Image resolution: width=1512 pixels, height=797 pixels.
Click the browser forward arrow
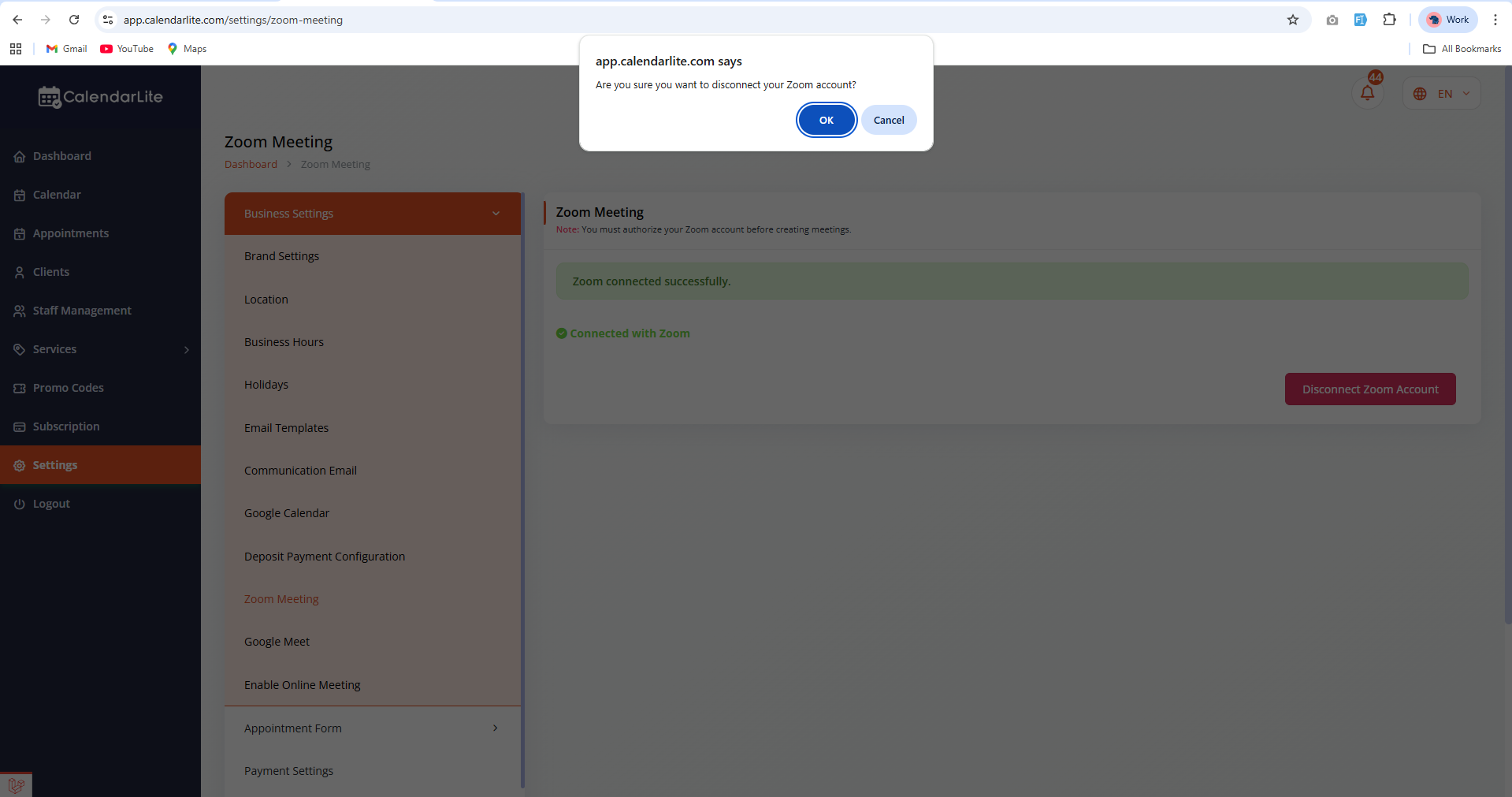(46, 20)
